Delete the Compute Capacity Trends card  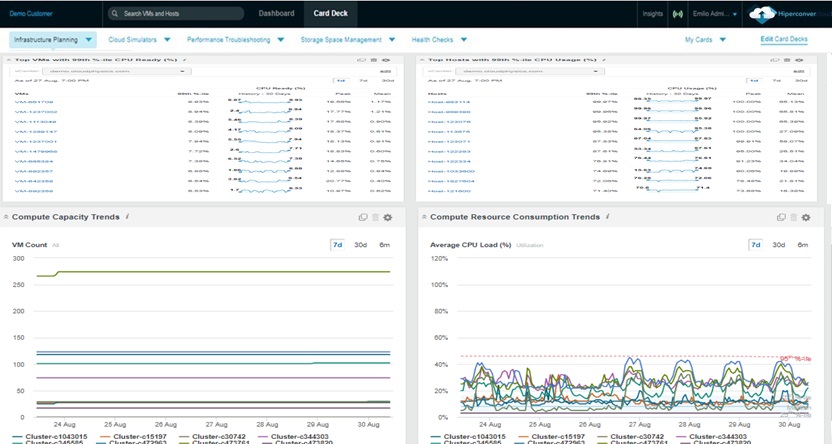point(375,217)
